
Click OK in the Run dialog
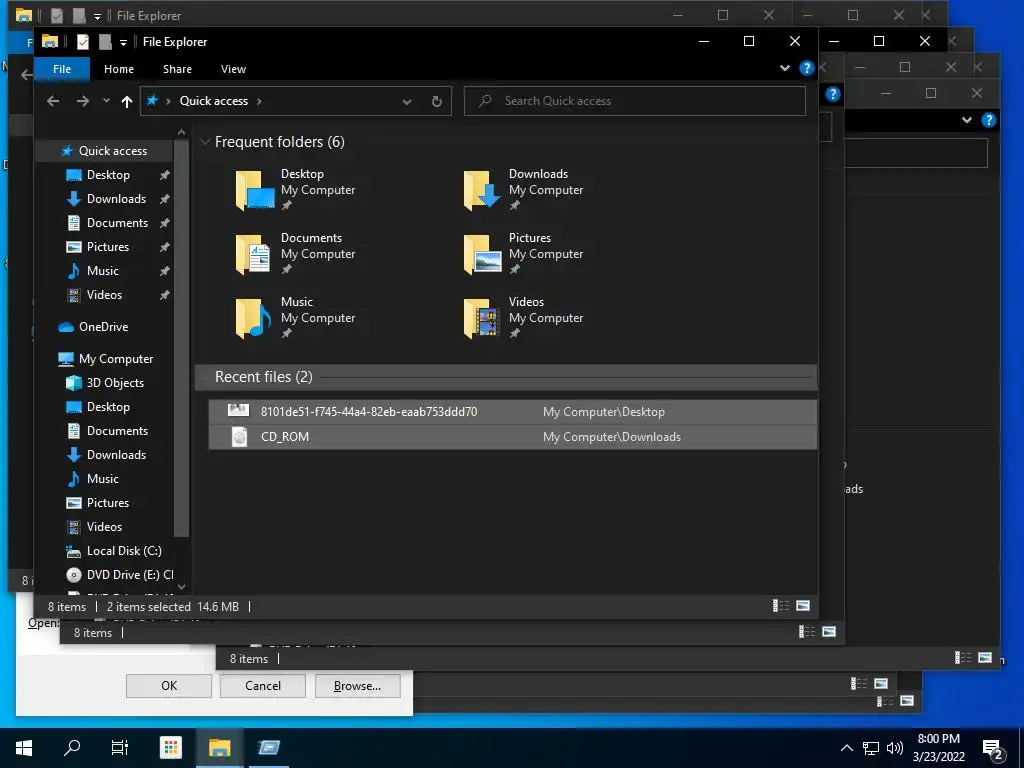(x=169, y=686)
